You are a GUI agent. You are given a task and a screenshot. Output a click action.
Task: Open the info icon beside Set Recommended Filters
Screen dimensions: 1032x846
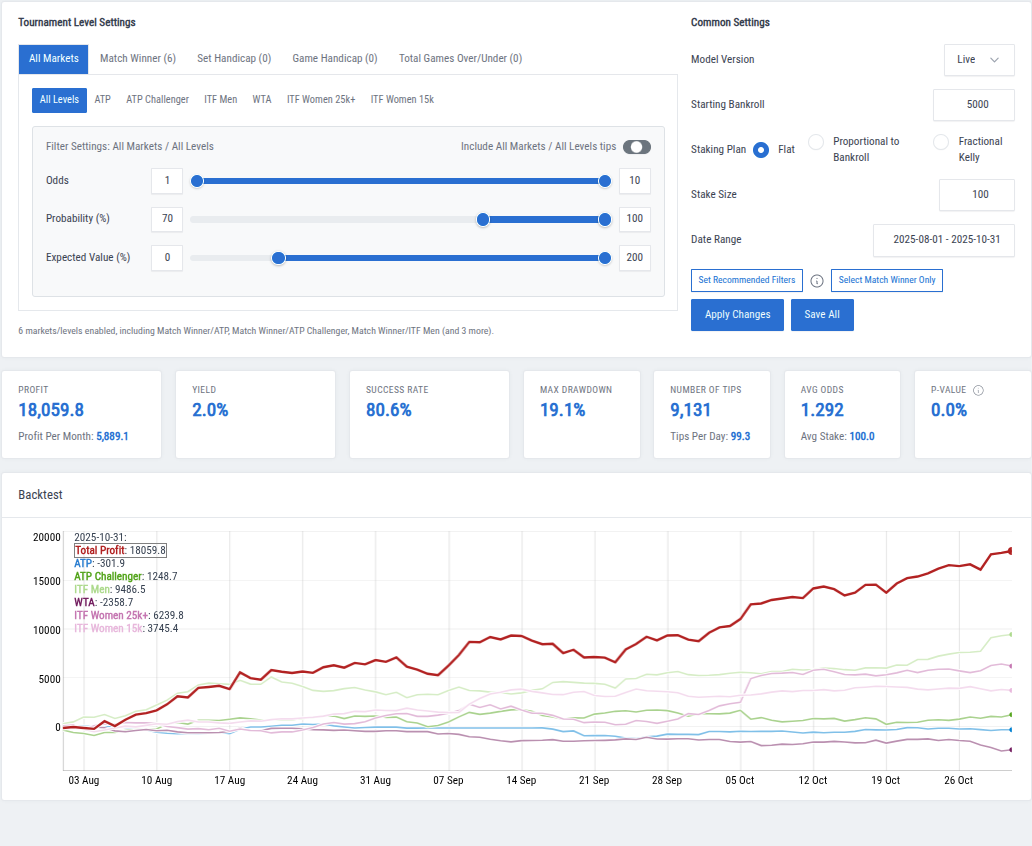(x=817, y=281)
